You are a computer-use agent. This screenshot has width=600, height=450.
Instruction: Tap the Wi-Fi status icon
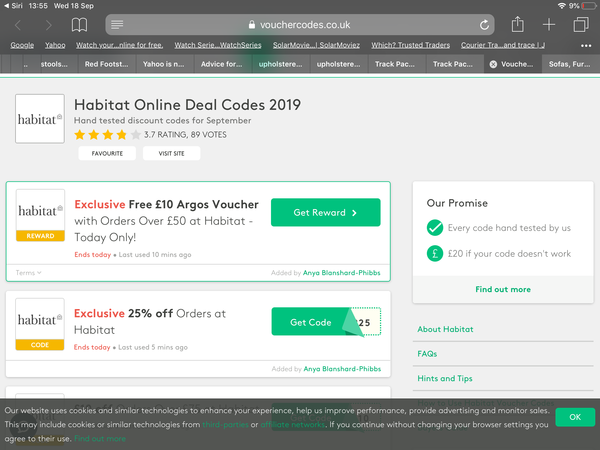pos(561,6)
